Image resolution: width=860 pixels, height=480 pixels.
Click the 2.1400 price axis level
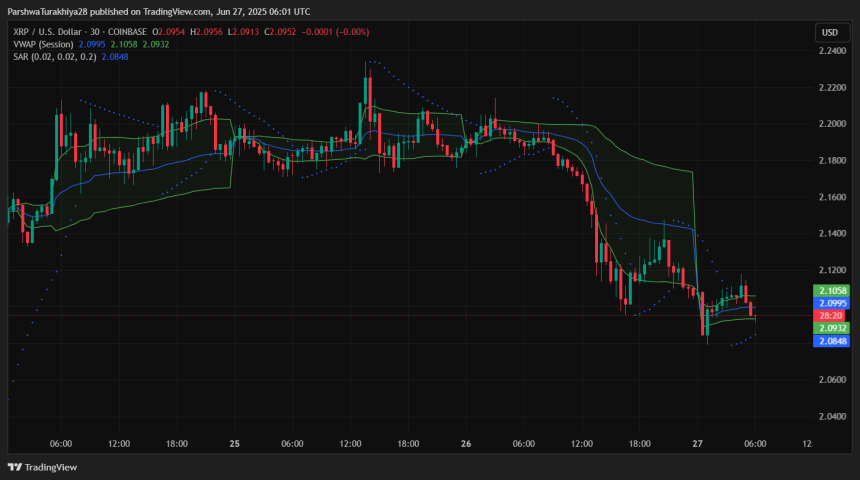[x=832, y=234]
